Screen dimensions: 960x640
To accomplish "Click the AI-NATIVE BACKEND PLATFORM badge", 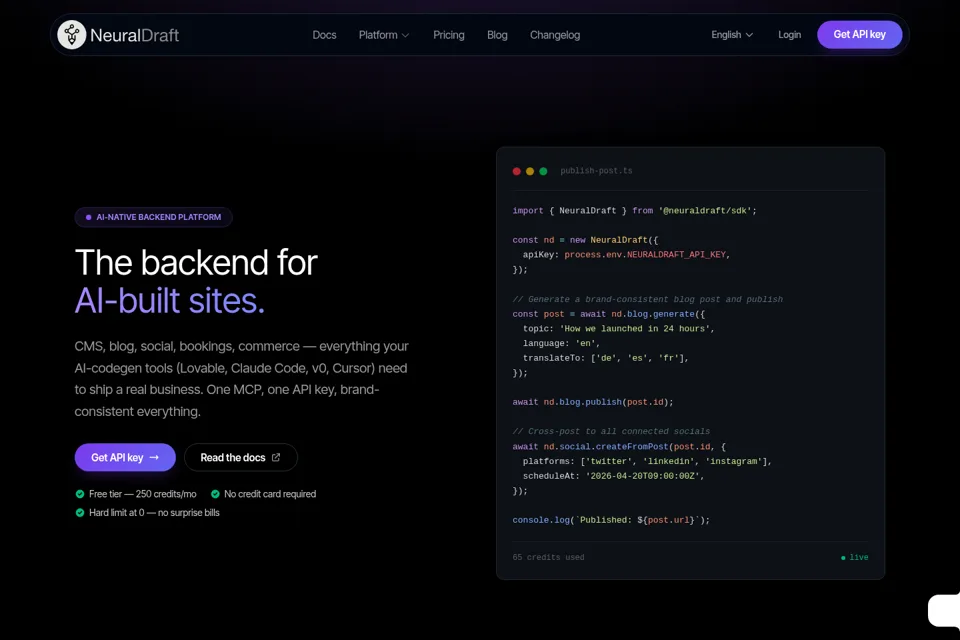I will coord(154,217).
